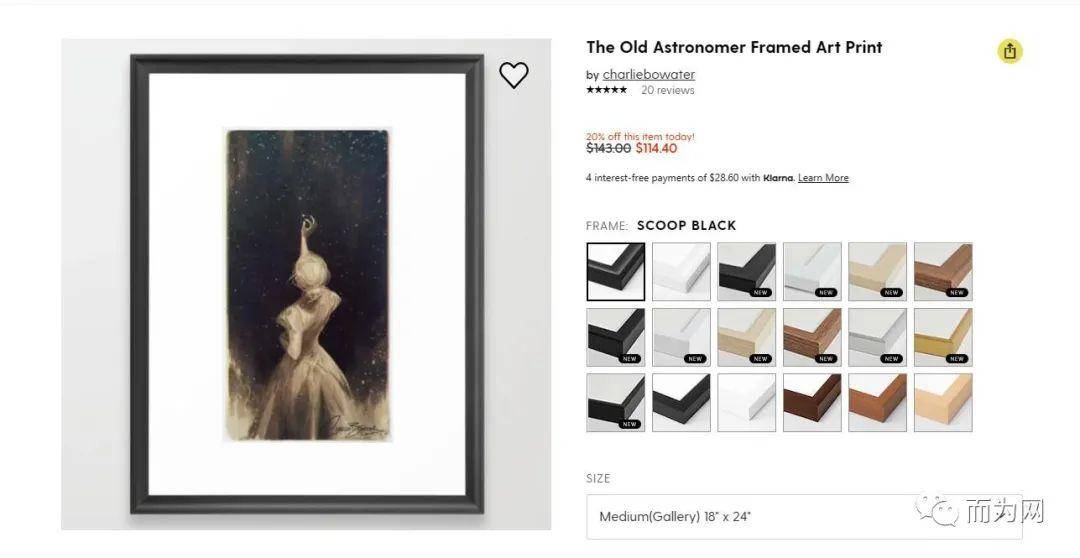Click the Klarna Learn More link
The height and width of the screenshot is (558, 1080).
point(823,178)
